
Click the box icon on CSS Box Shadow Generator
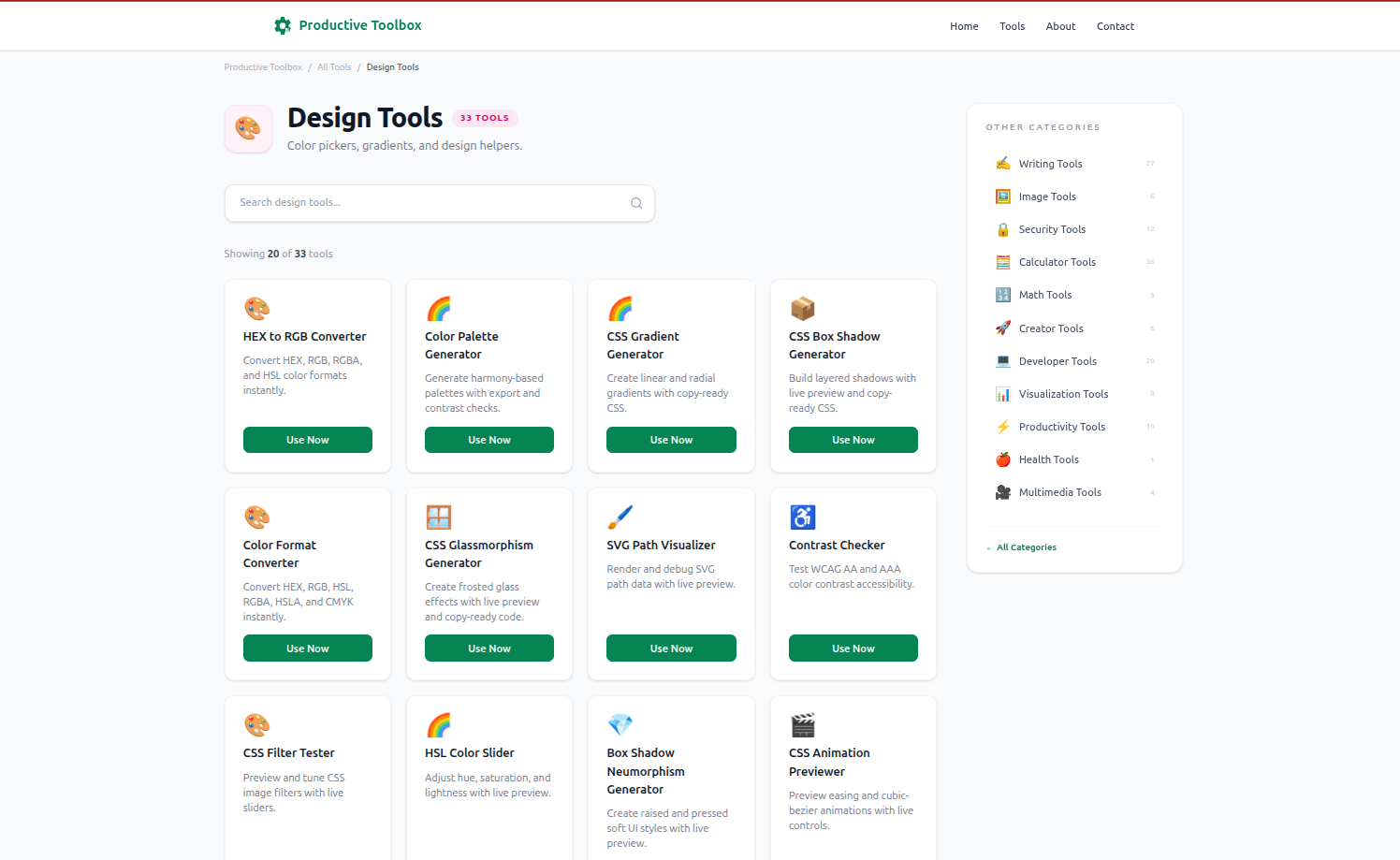coord(803,308)
